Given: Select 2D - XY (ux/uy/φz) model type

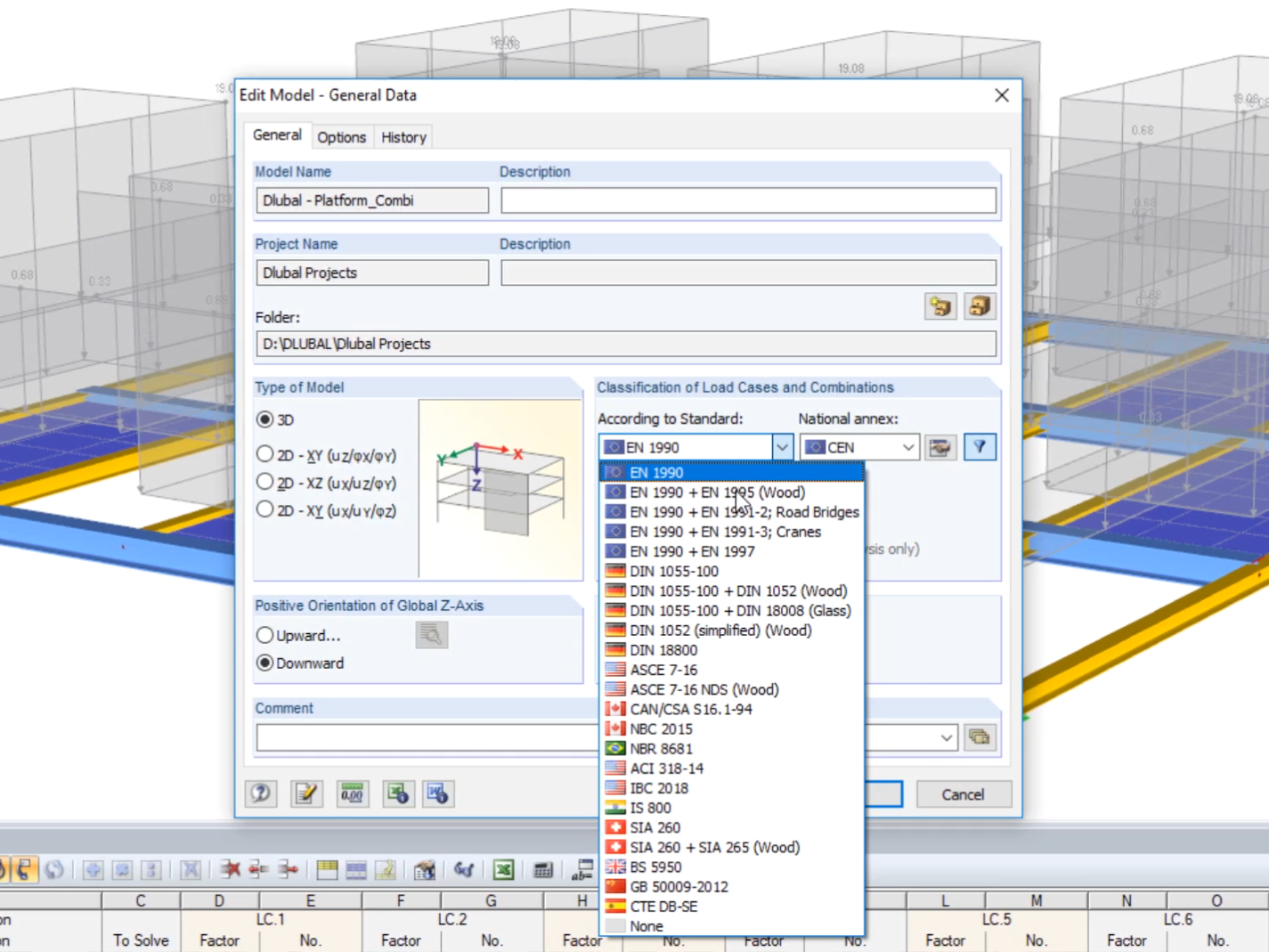Looking at the screenshot, I should 264,509.
